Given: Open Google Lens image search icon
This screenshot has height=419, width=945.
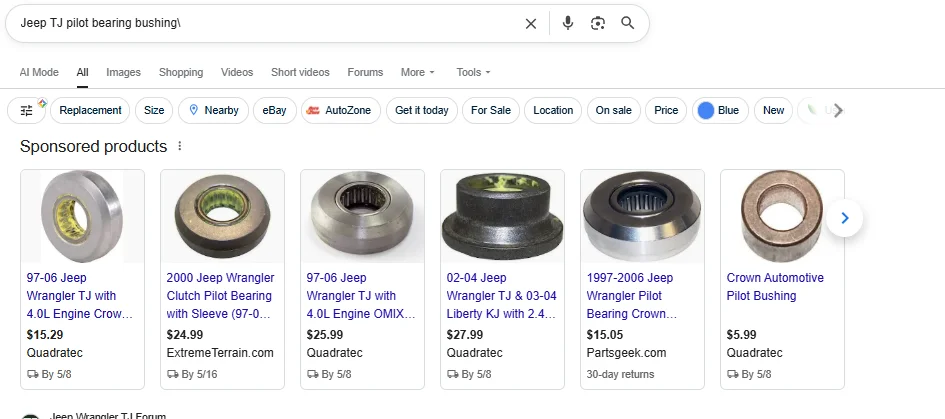Looking at the screenshot, I should (x=597, y=24).
